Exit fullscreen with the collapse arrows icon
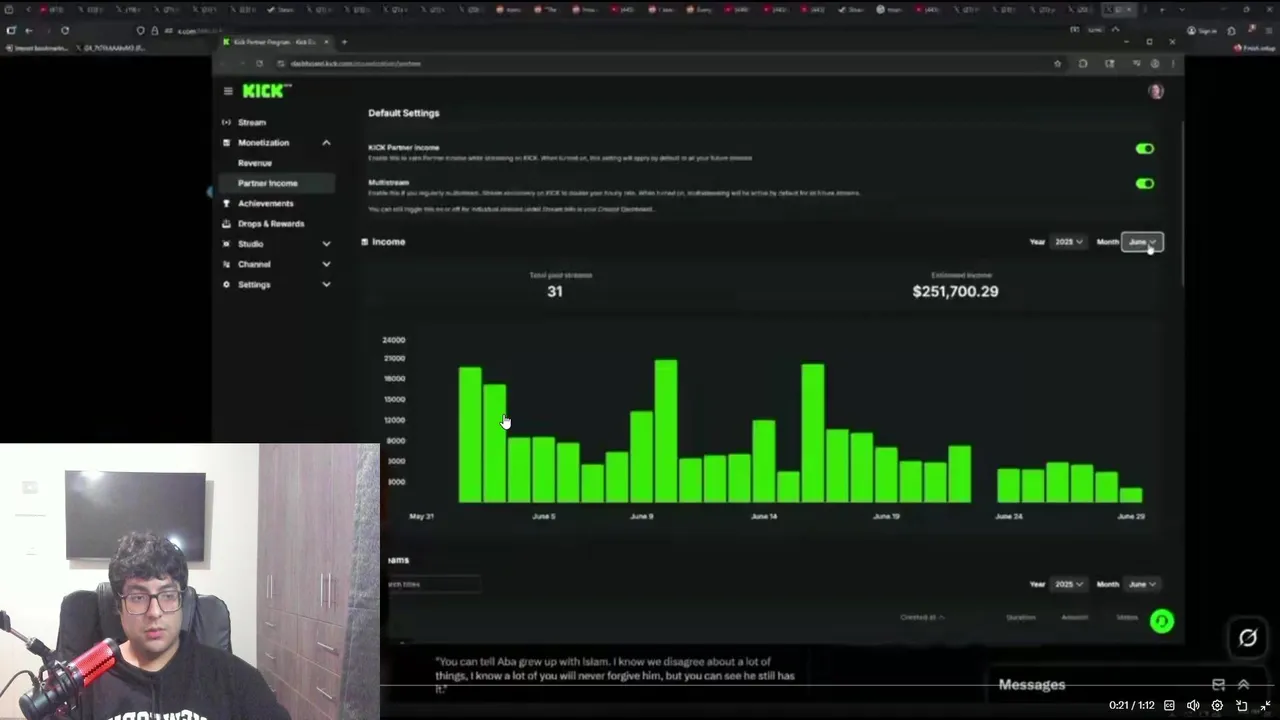Screen dimensions: 1280x720 click(x=1265, y=705)
